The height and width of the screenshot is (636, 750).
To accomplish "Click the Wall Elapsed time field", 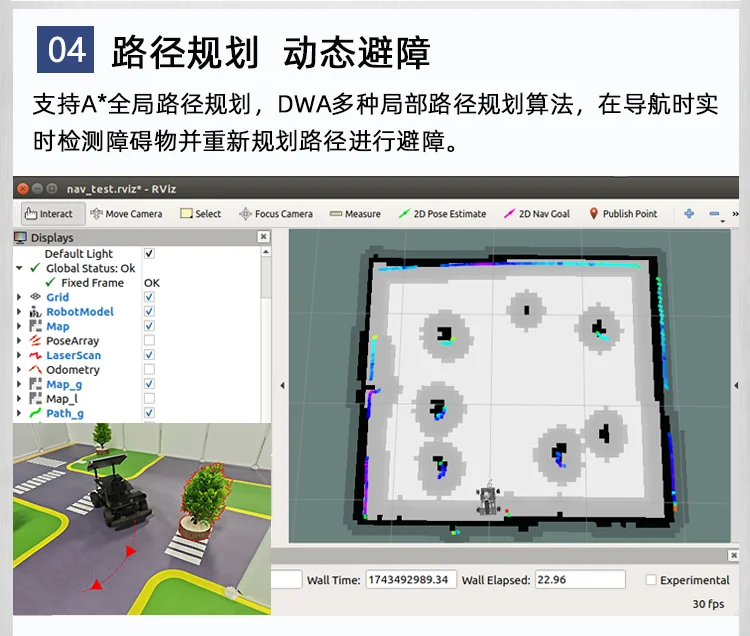I will click(x=580, y=580).
